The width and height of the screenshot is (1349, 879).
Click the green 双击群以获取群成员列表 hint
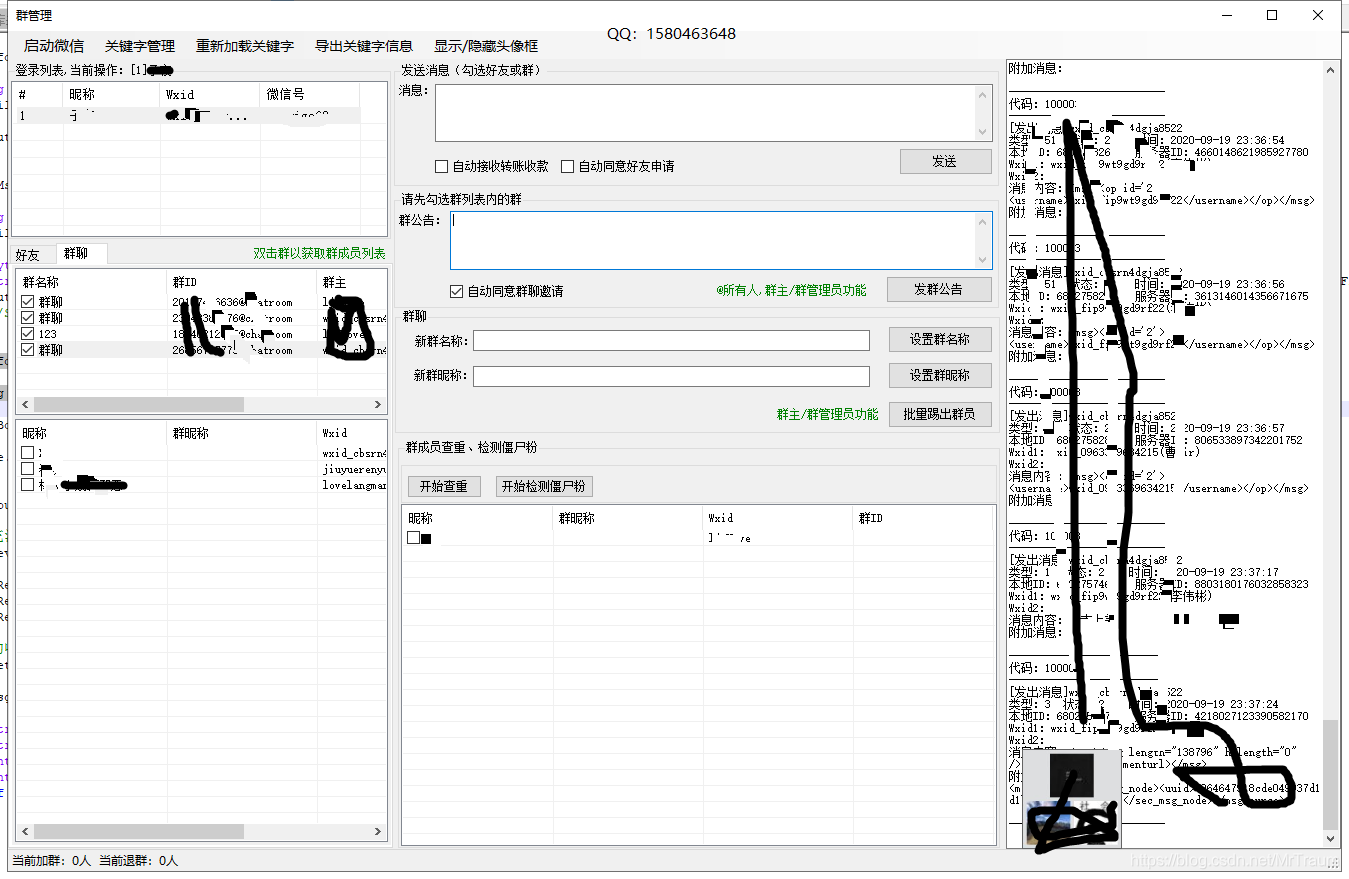pos(319,254)
